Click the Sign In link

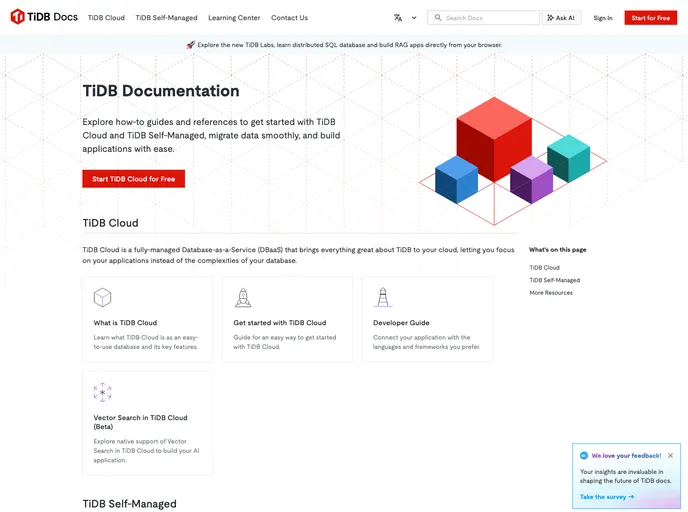(x=602, y=18)
